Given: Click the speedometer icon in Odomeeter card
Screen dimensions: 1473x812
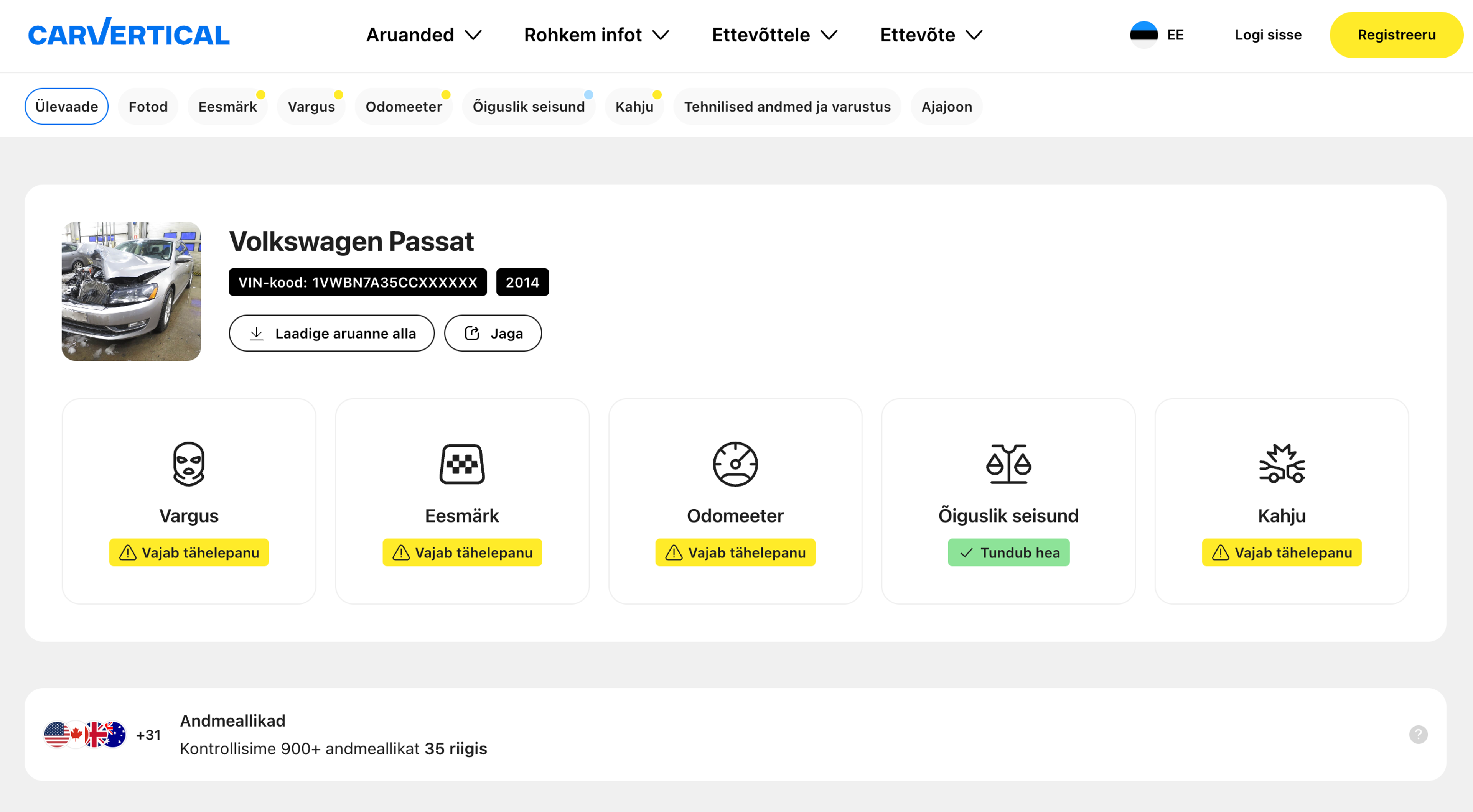Looking at the screenshot, I should coord(735,464).
